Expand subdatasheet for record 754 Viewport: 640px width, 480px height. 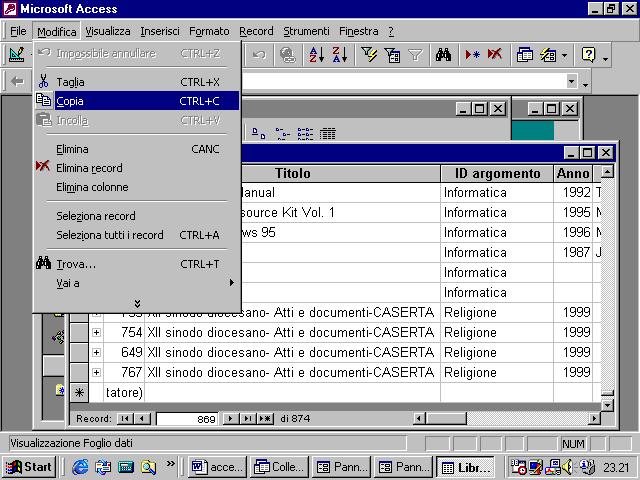(96, 333)
